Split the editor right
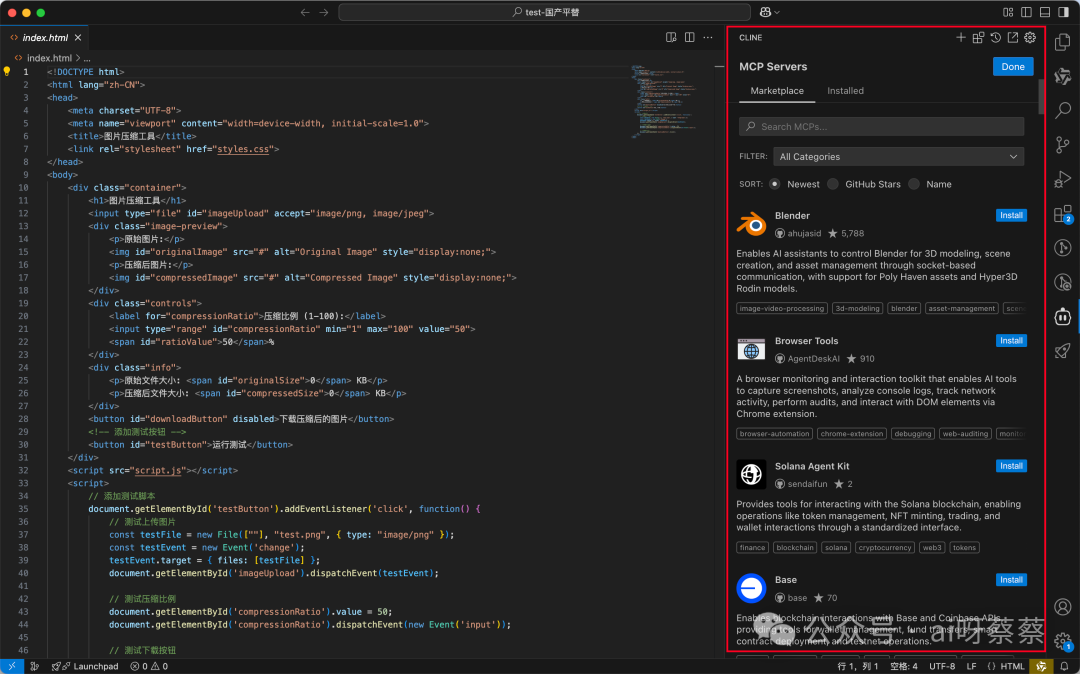This screenshot has width=1080, height=674. pos(689,37)
